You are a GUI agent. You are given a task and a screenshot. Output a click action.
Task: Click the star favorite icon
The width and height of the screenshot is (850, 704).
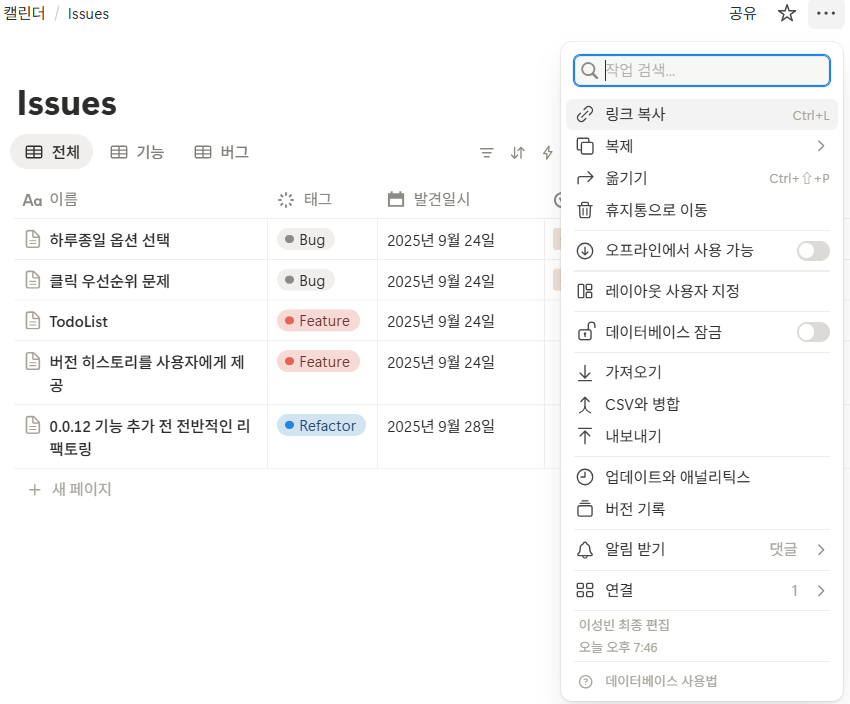[787, 13]
